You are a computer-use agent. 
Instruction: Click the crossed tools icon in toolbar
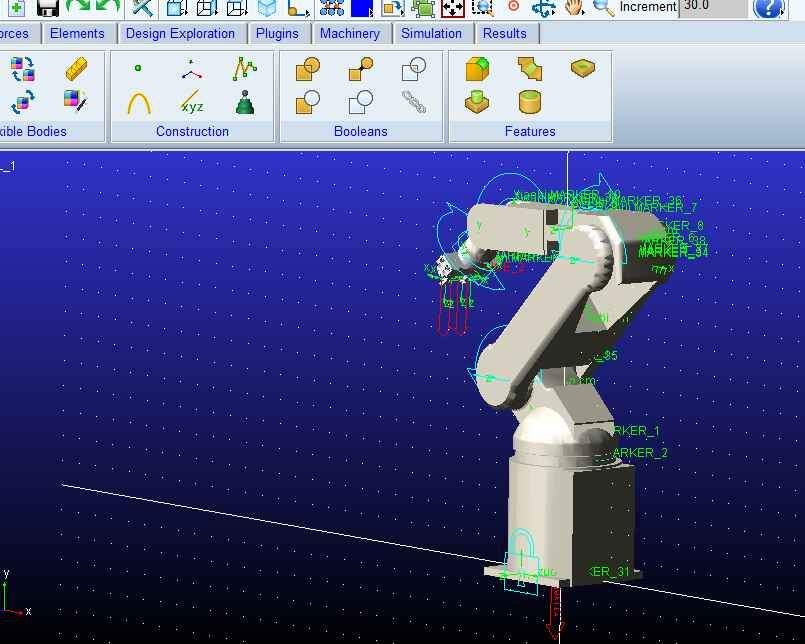tap(142, 7)
